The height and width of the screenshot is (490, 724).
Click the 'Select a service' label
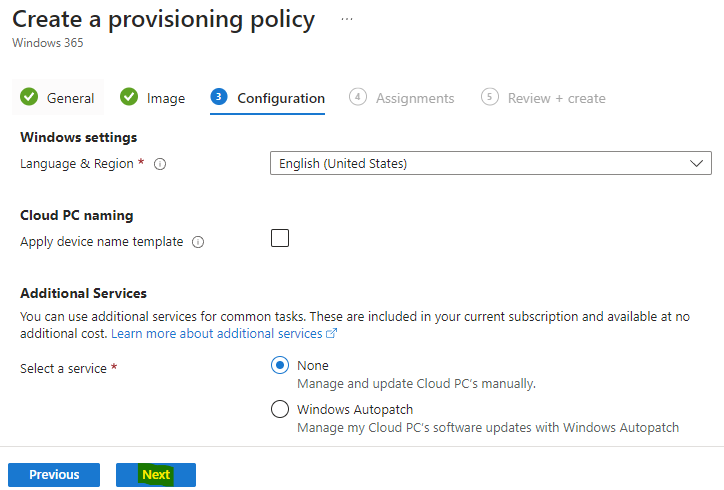(x=63, y=369)
